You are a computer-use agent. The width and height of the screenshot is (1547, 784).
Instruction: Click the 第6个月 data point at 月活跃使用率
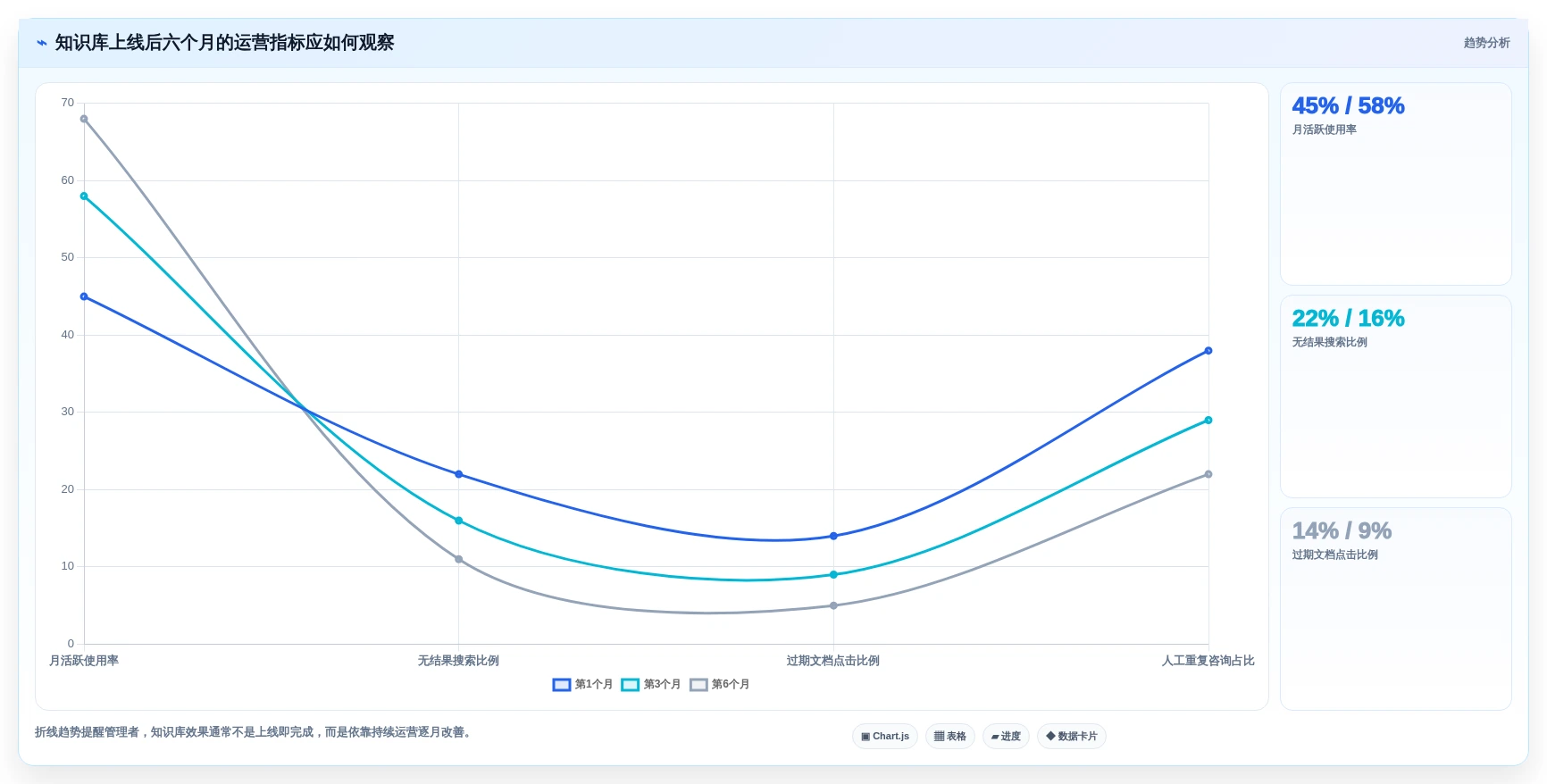click(84, 119)
